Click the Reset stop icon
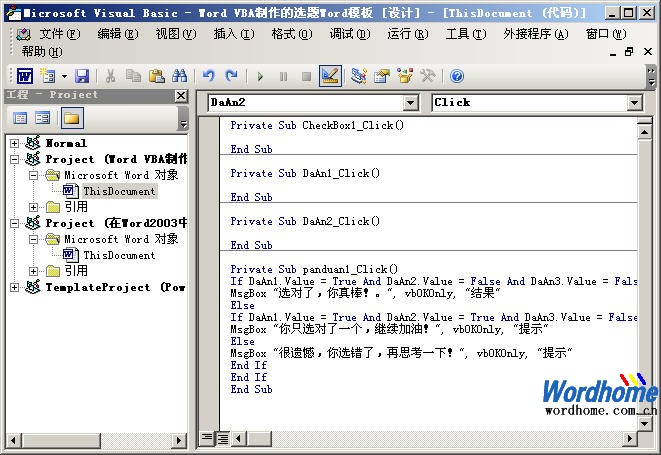Screen dimensions: 661x455 click(306, 76)
